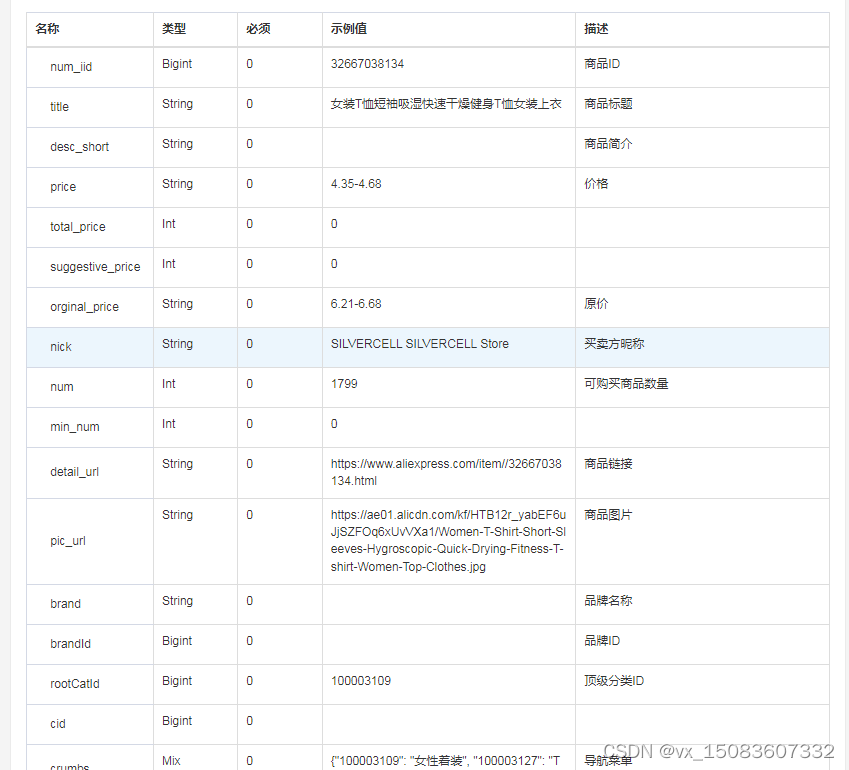Select the num_iid parameter name cell
Screen dimensions: 849x770
71,64
